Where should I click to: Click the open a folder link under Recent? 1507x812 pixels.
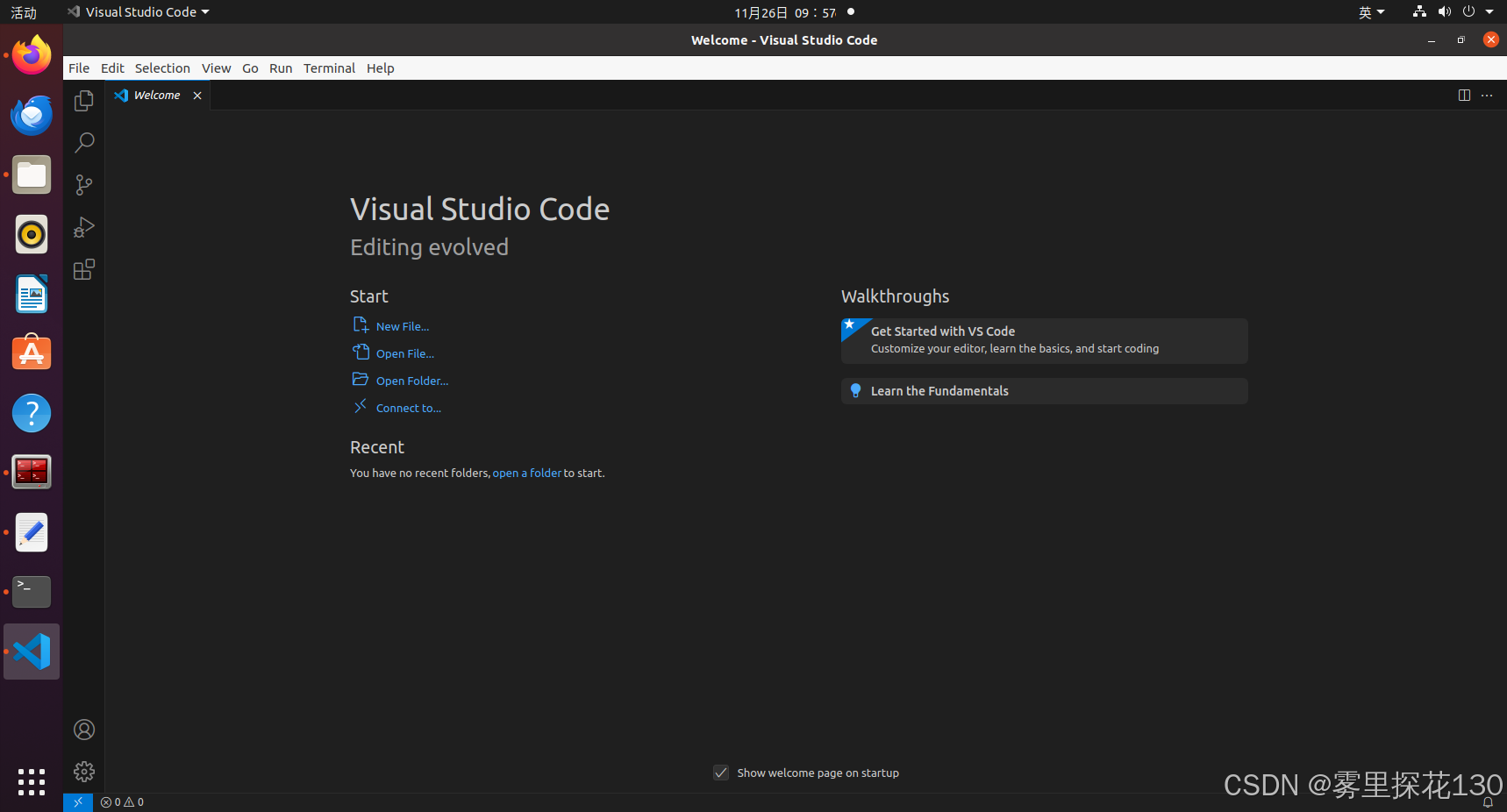pyautogui.click(x=526, y=473)
